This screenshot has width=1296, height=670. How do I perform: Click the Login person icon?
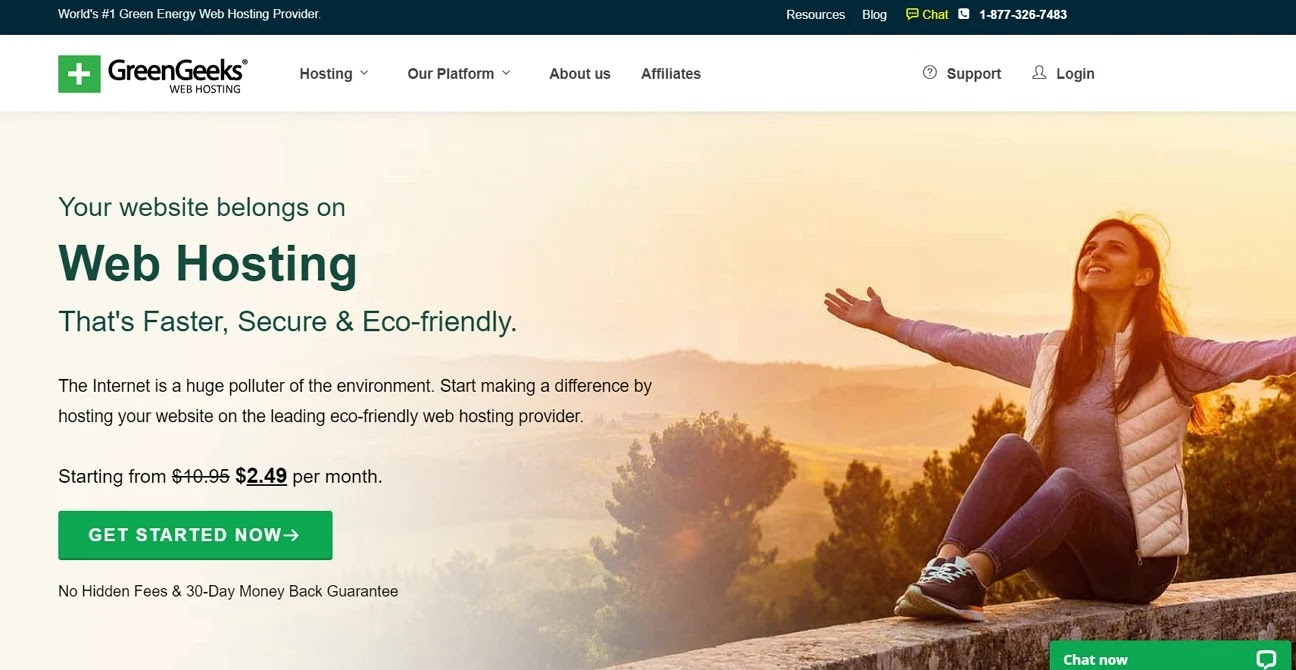coord(1039,72)
